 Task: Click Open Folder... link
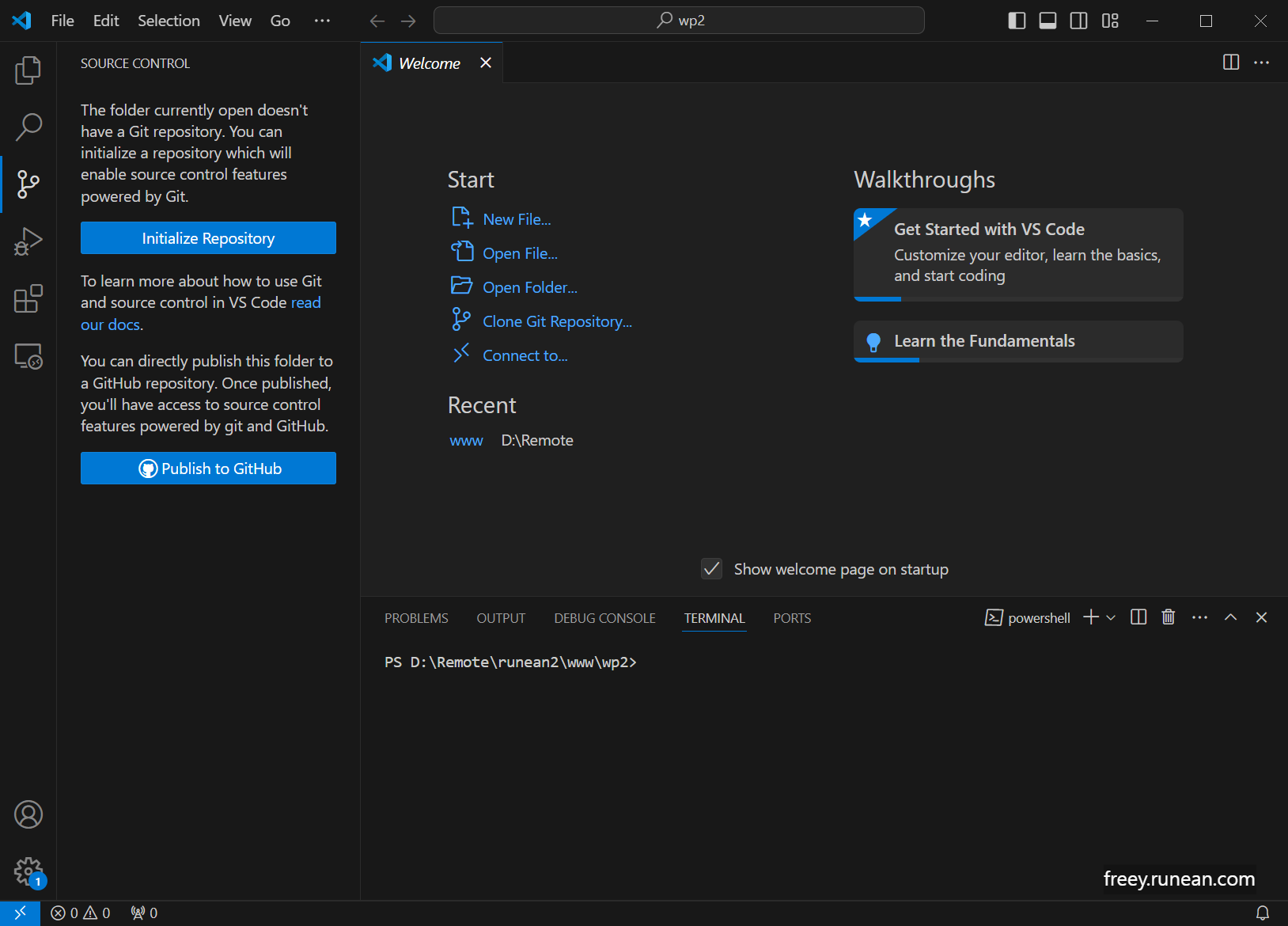530,287
